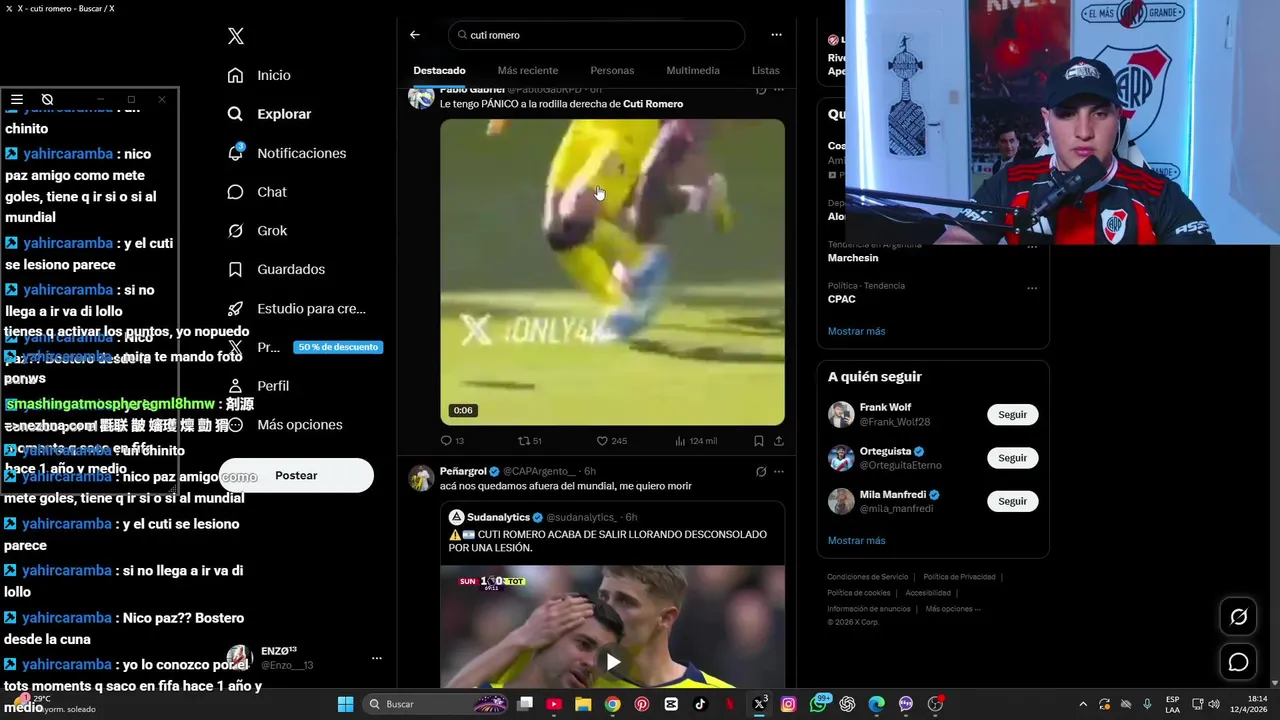The width and height of the screenshot is (1280, 720).
Task: Open Guardados bookmarks
Action: 276,270
